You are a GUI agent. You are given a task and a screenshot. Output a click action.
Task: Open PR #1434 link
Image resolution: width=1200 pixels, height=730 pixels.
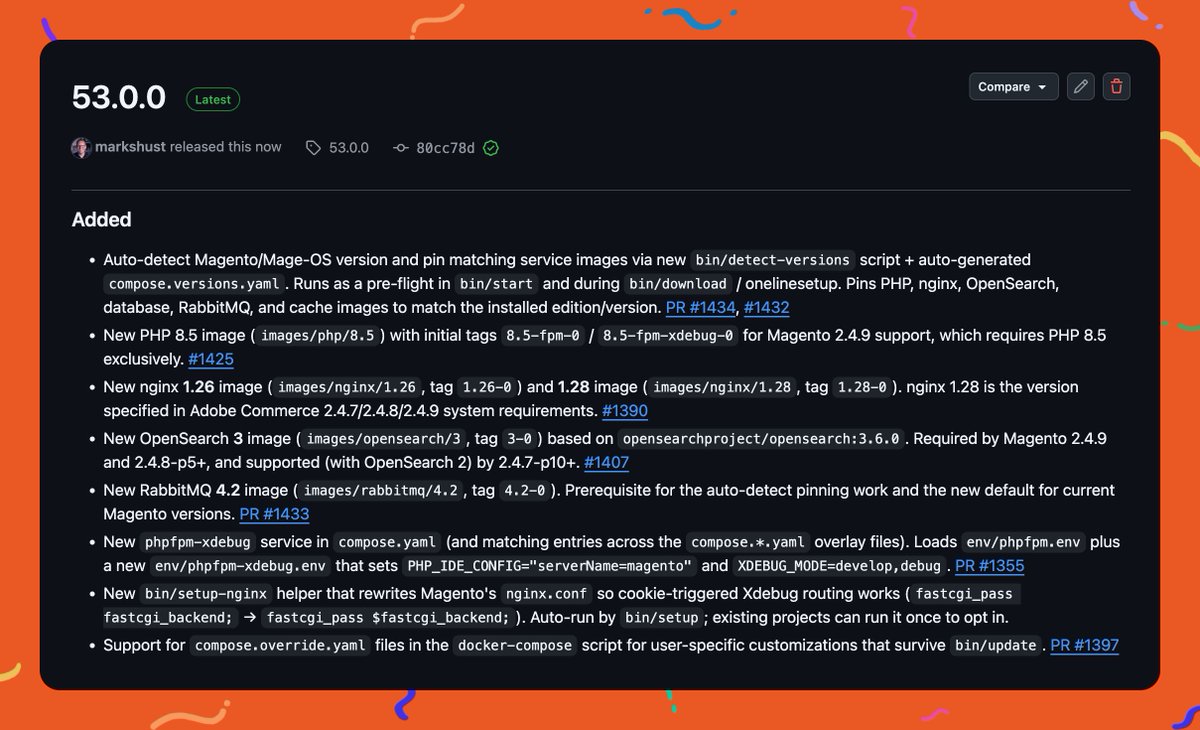[x=700, y=308]
